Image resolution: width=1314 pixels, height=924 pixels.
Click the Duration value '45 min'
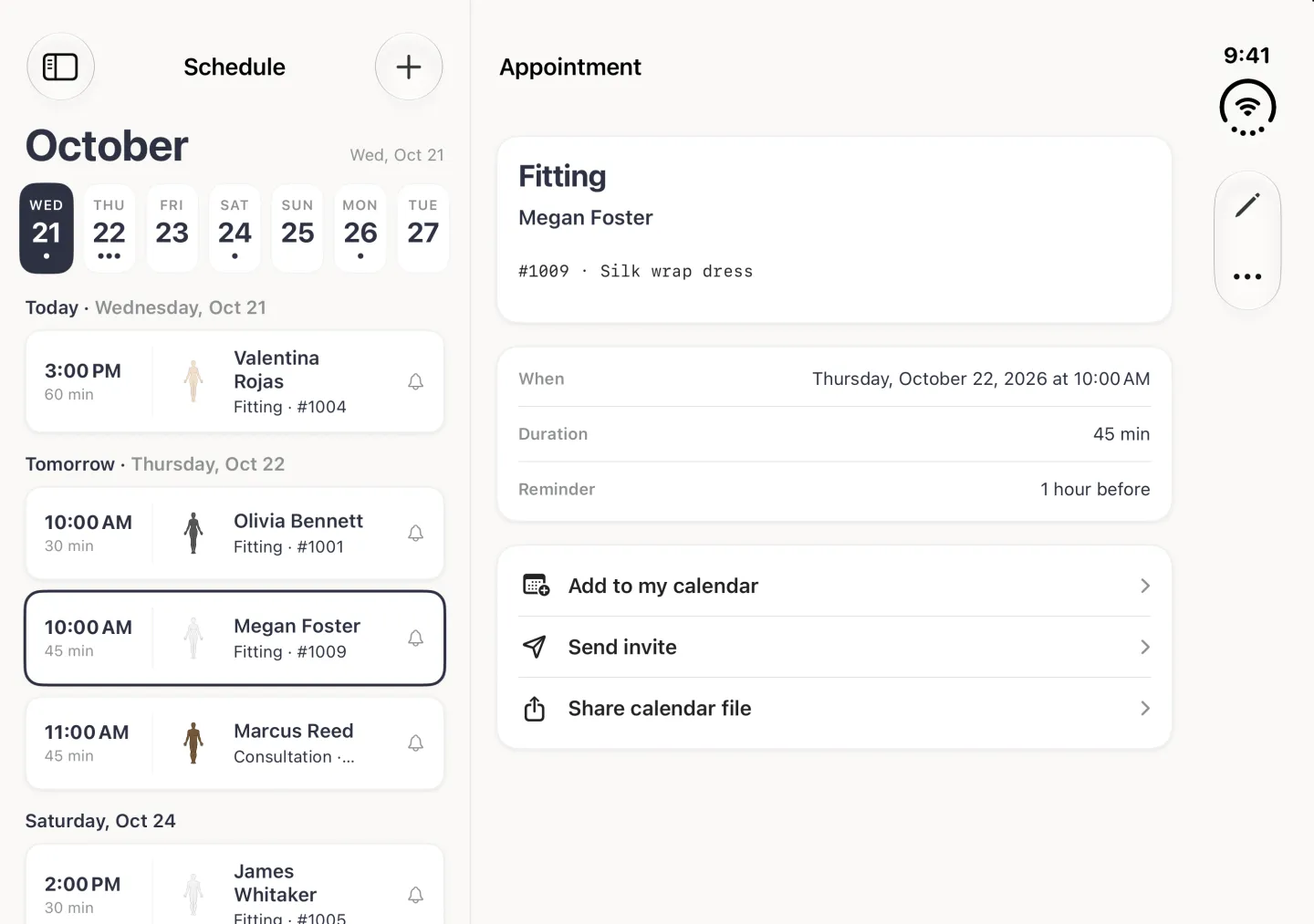(x=1121, y=434)
